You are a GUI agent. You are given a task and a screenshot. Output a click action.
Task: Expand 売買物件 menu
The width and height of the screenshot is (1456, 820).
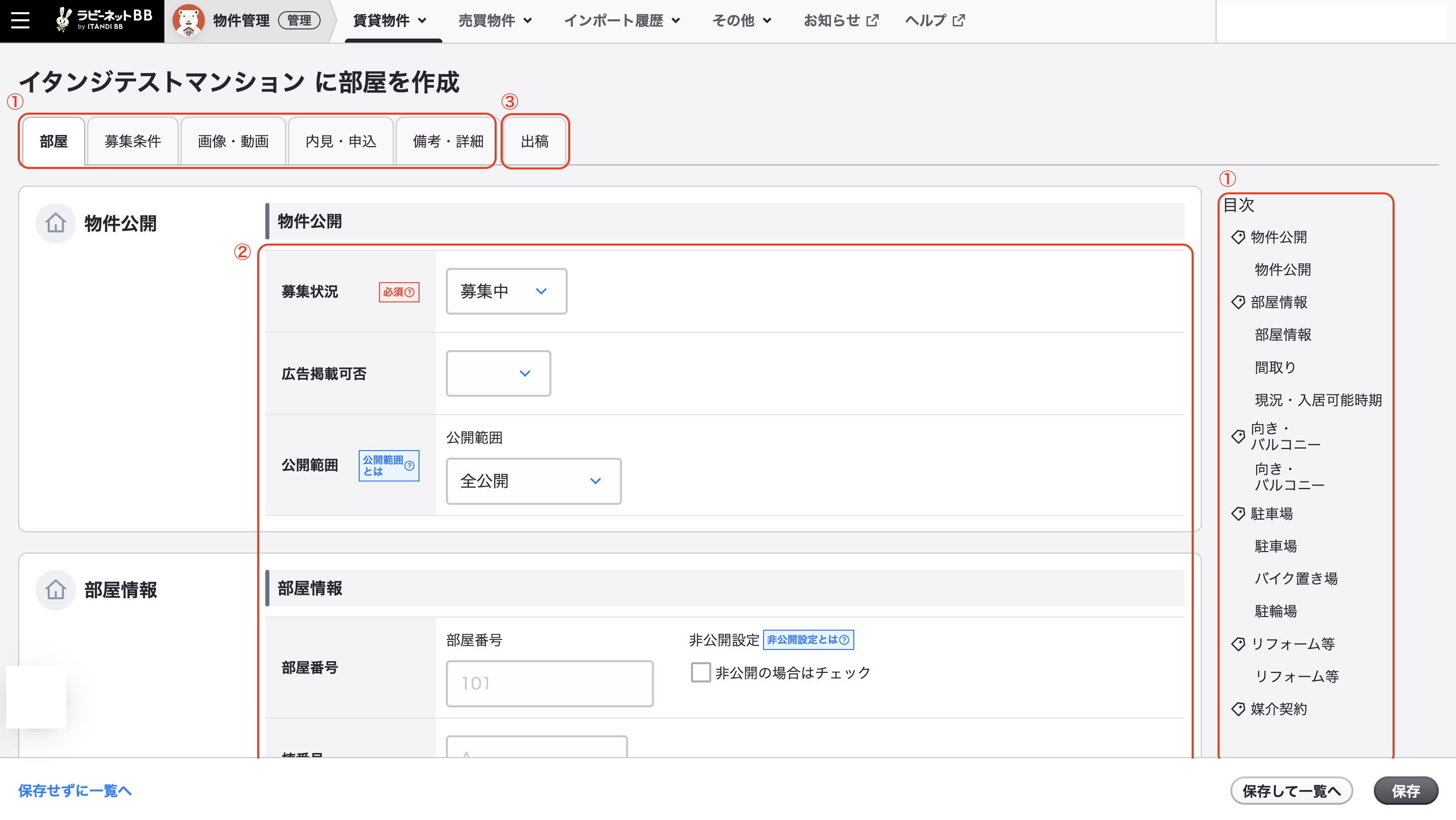pos(495,21)
